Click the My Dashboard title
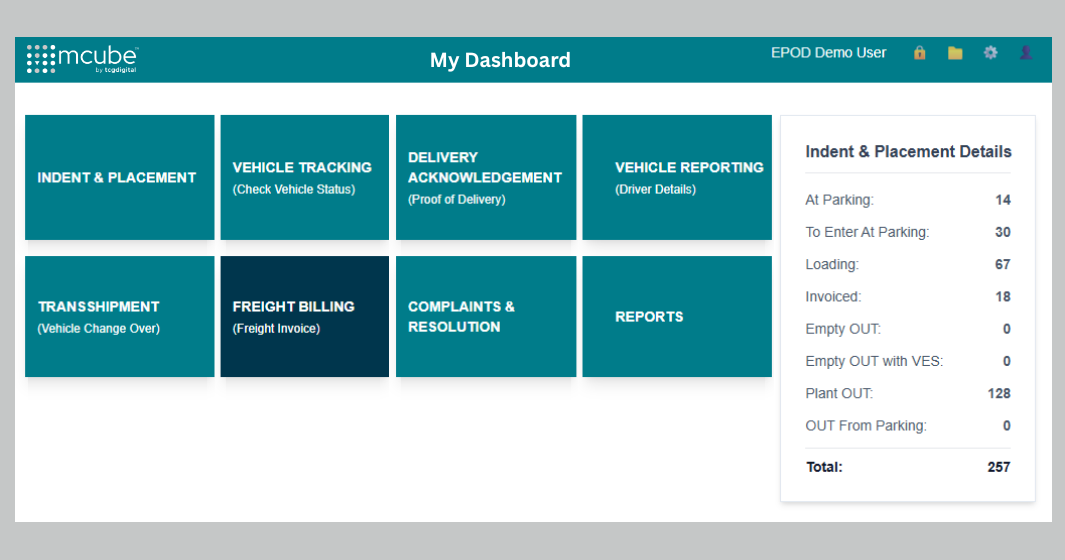 point(500,60)
